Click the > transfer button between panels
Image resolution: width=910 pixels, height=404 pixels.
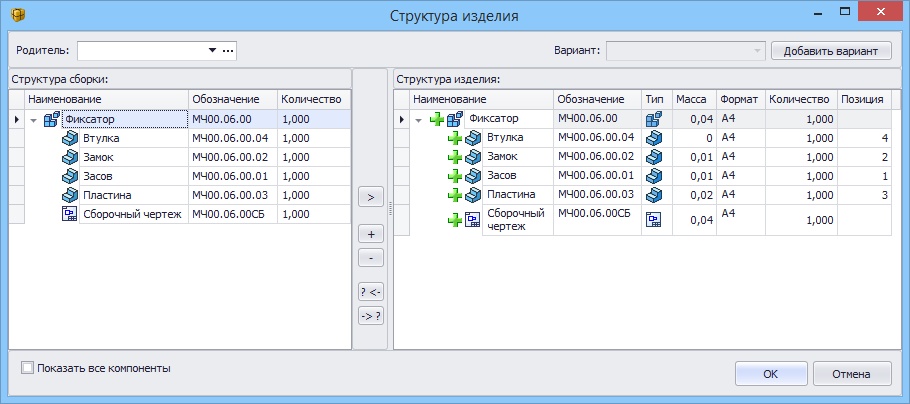[370, 197]
